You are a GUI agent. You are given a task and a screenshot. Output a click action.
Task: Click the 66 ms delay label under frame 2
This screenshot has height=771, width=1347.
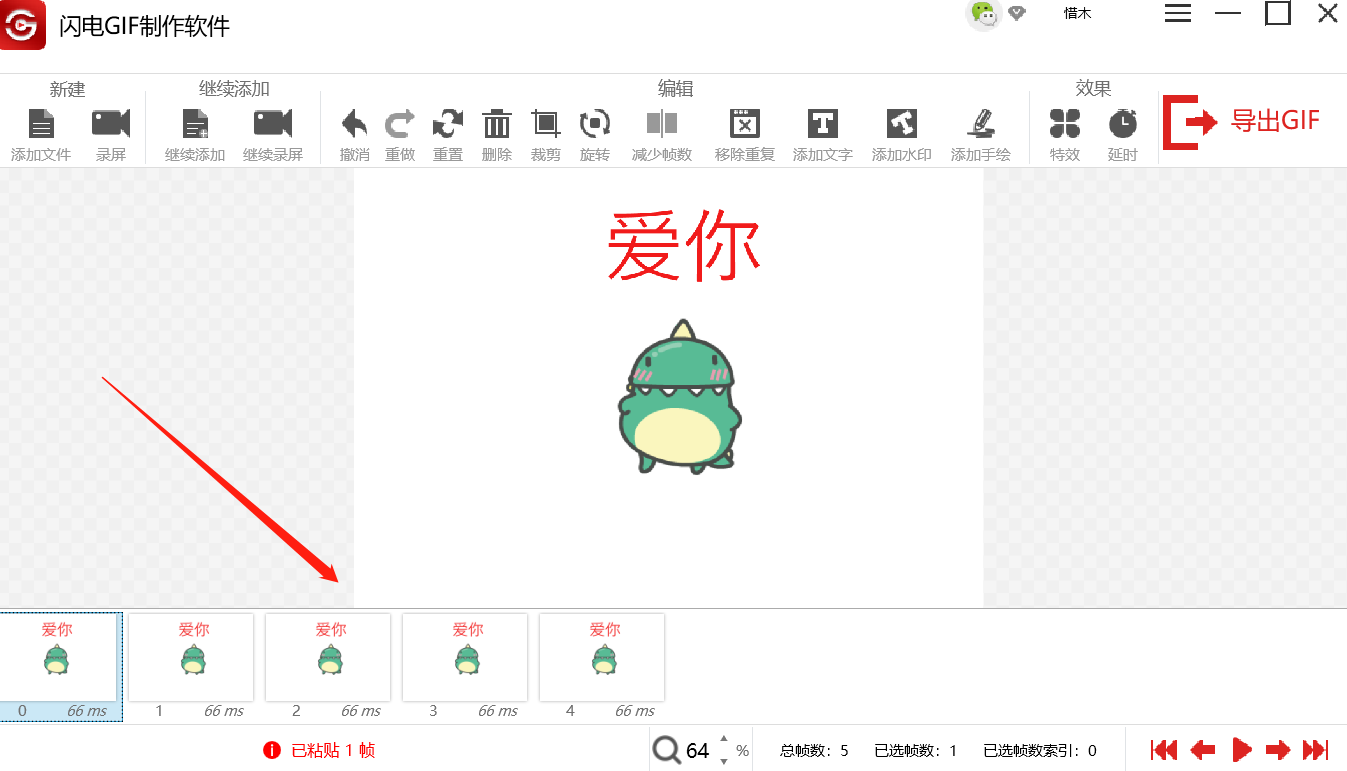pyautogui.click(x=361, y=711)
